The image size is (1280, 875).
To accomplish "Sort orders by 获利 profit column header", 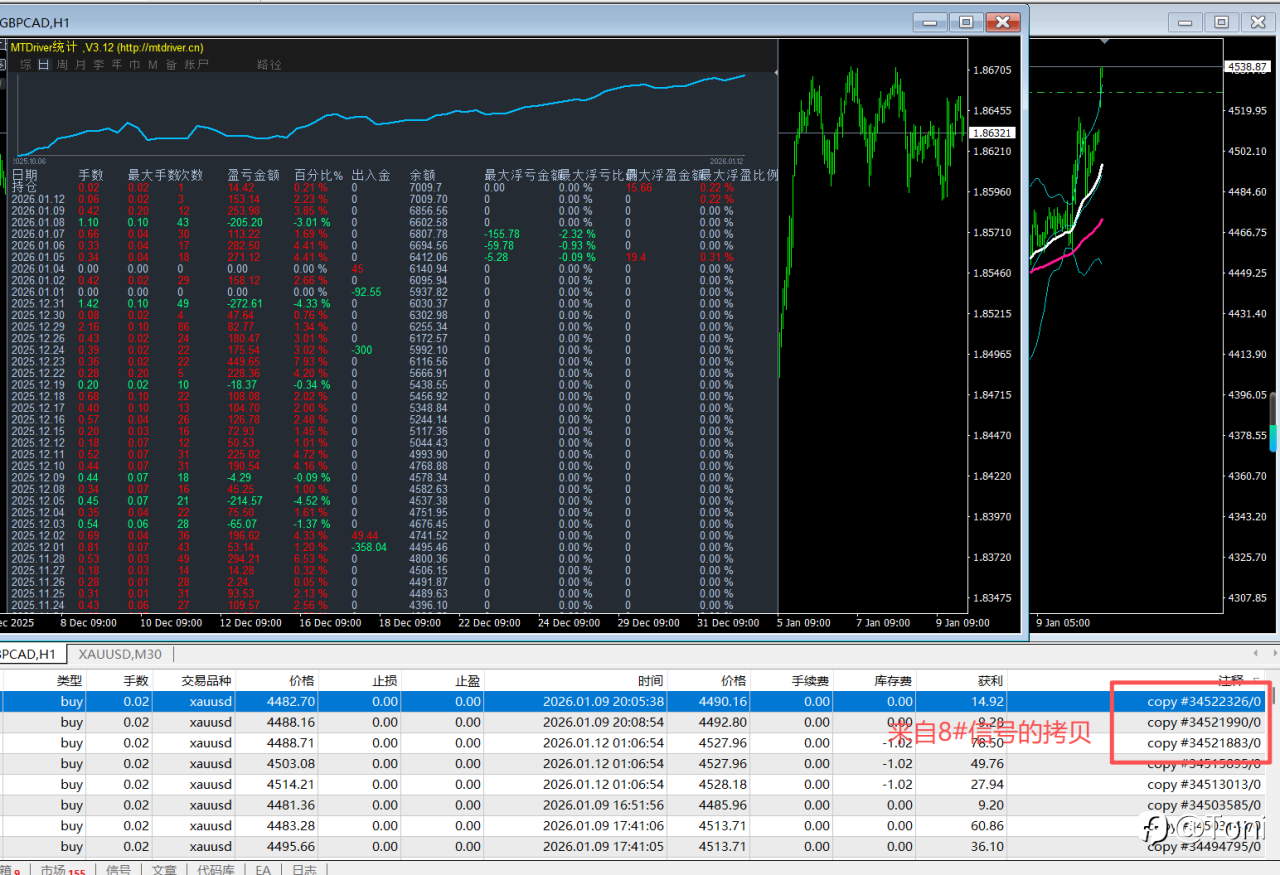I will [x=990, y=681].
